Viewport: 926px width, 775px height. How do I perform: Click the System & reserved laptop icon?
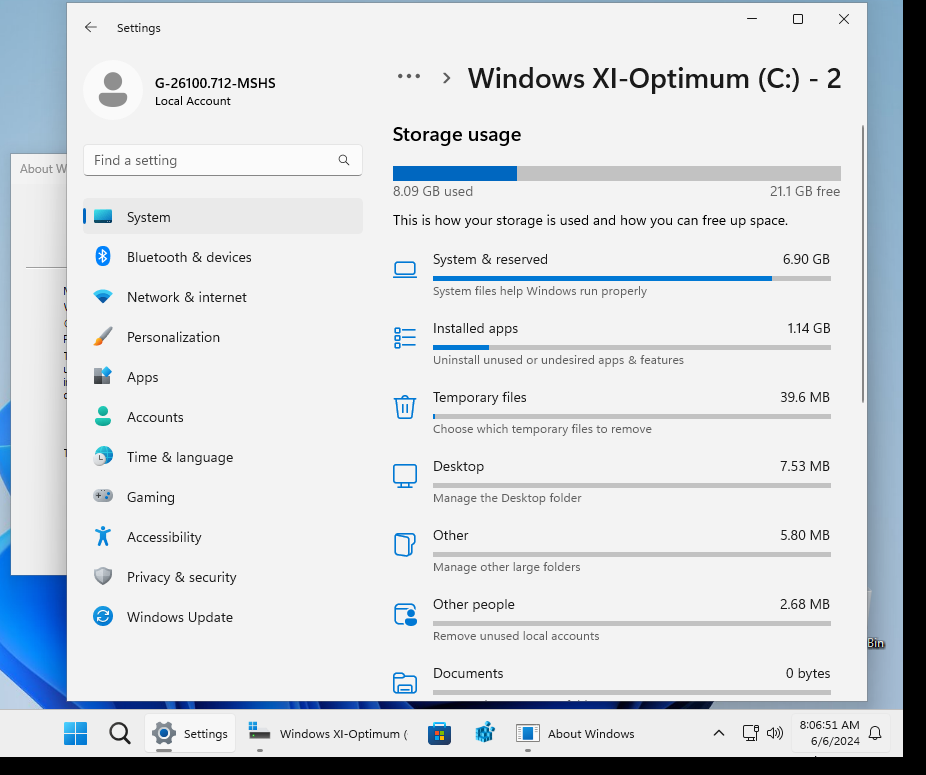[x=405, y=269]
